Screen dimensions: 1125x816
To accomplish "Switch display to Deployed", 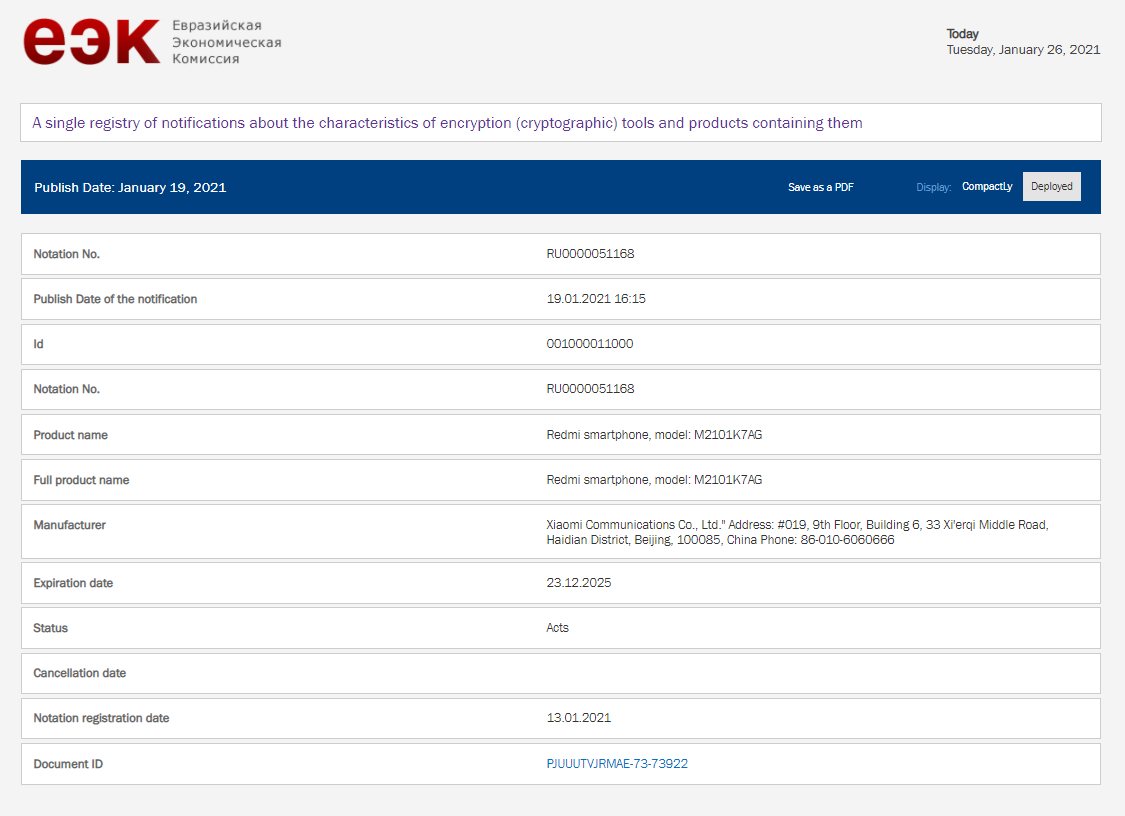I will 1051,187.
